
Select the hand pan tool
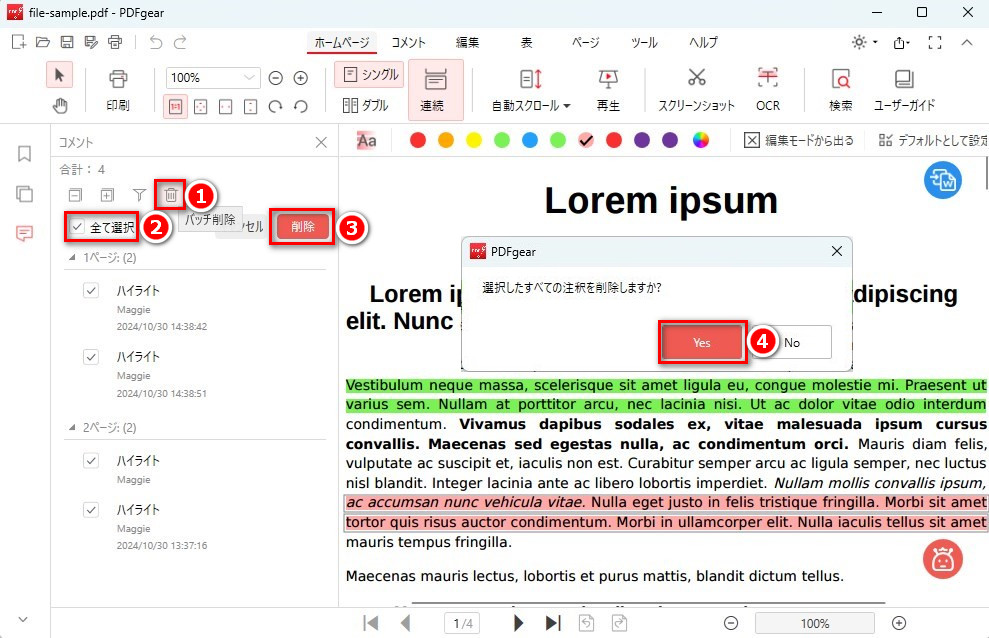click(x=60, y=106)
